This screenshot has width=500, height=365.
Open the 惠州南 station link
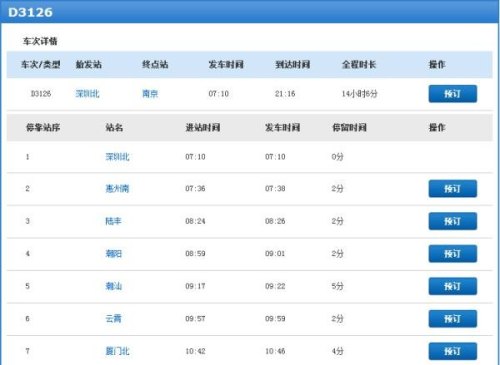pyautogui.click(x=117, y=189)
